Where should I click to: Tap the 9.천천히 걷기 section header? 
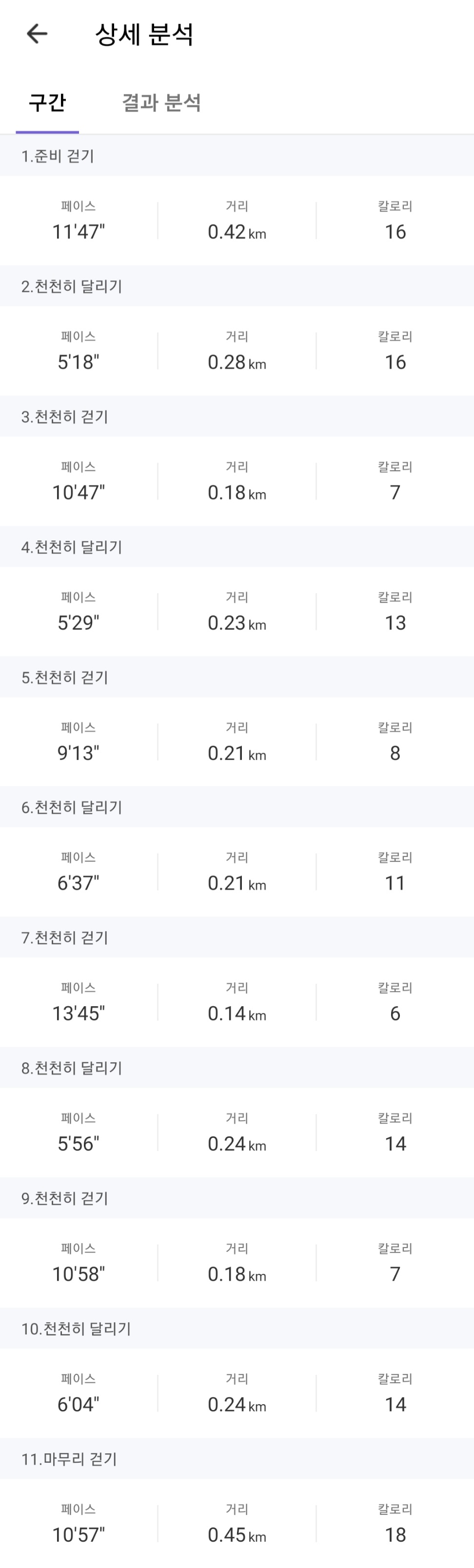click(x=237, y=1198)
